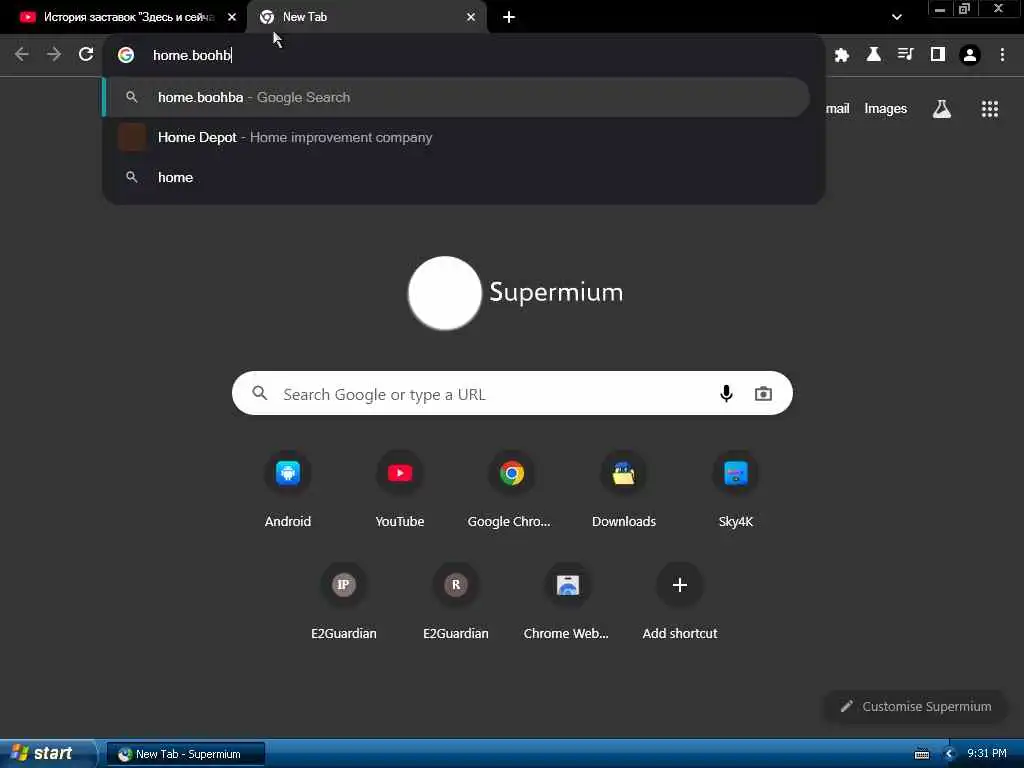Select the home search suggestion
The width and height of the screenshot is (1024, 768).
click(x=457, y=177)
